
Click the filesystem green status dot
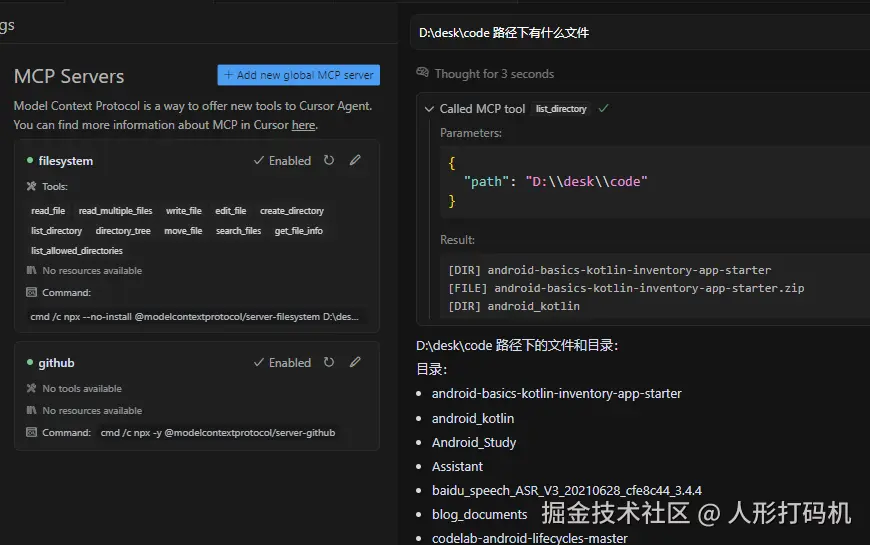point(30,160)
